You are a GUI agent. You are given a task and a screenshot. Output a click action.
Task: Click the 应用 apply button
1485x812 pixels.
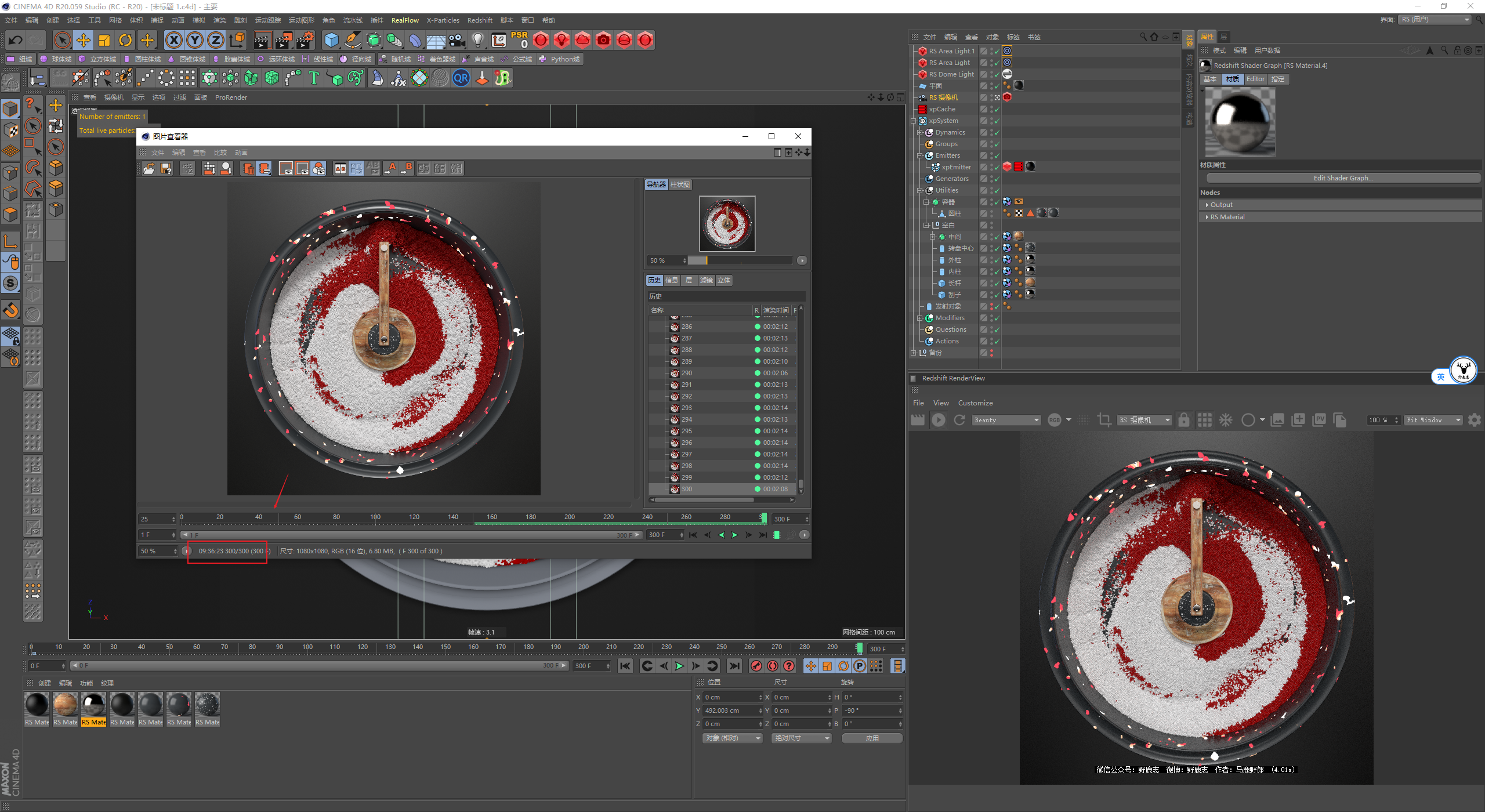pyautogui.click(x=872, y=738)
